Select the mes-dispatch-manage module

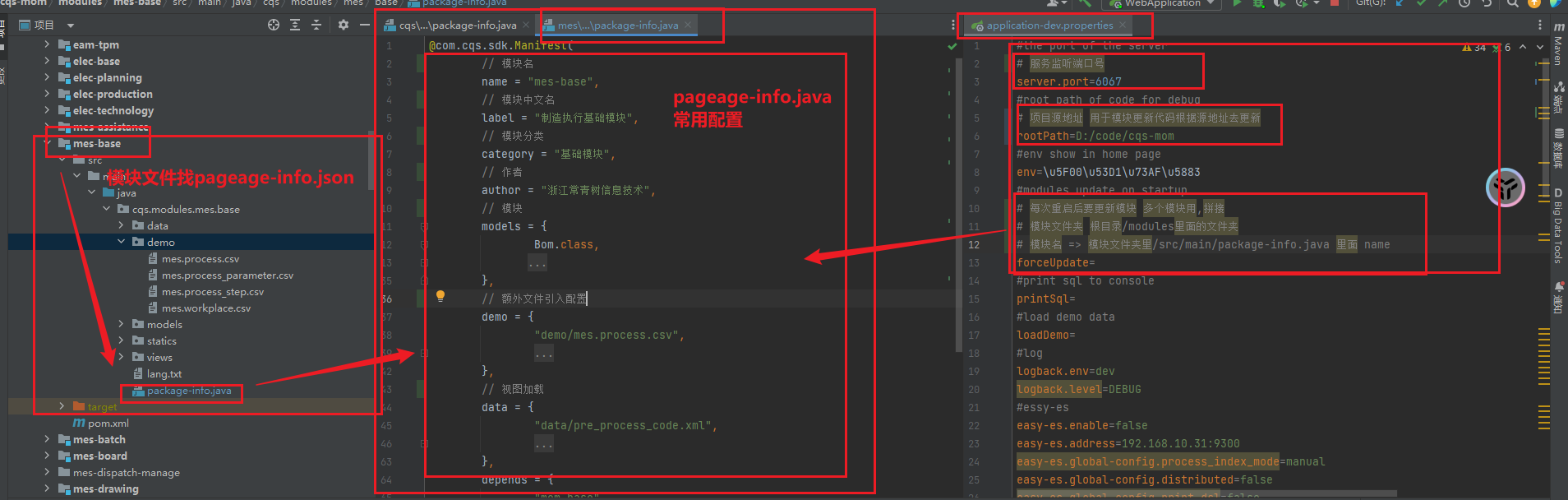pyautogui.click(x=126, y=472)
